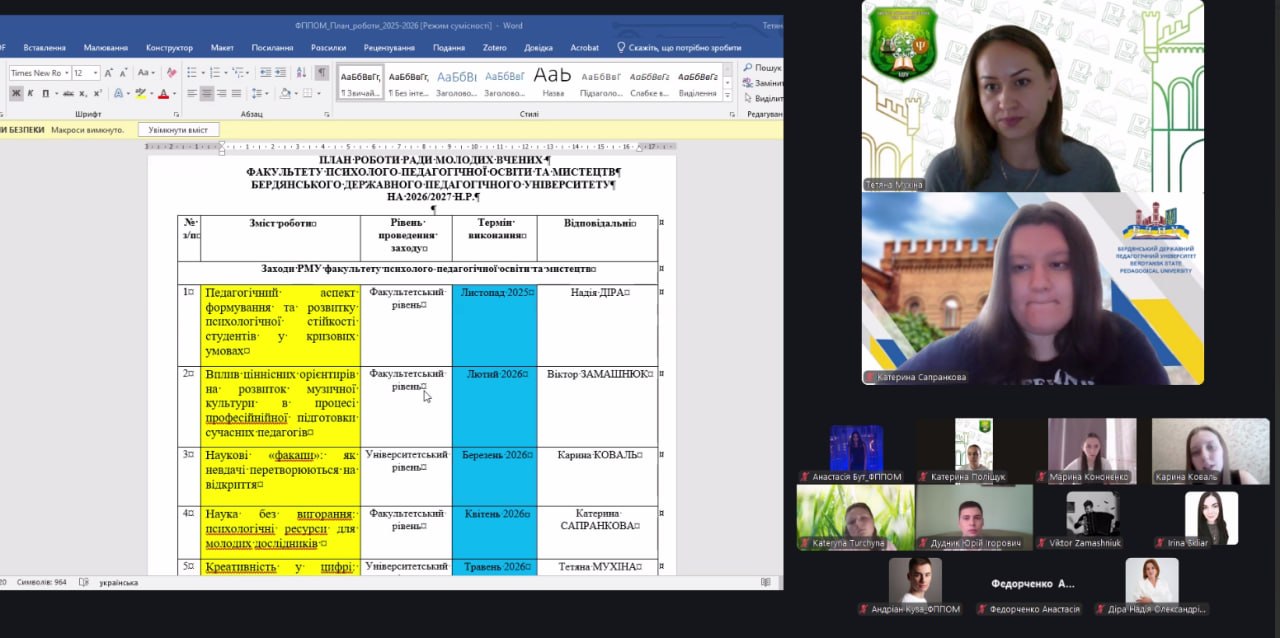Grow font size with the larger A icon
Image resolution: width=1280 pixels, height=638 pixels.
pos(109,72)
